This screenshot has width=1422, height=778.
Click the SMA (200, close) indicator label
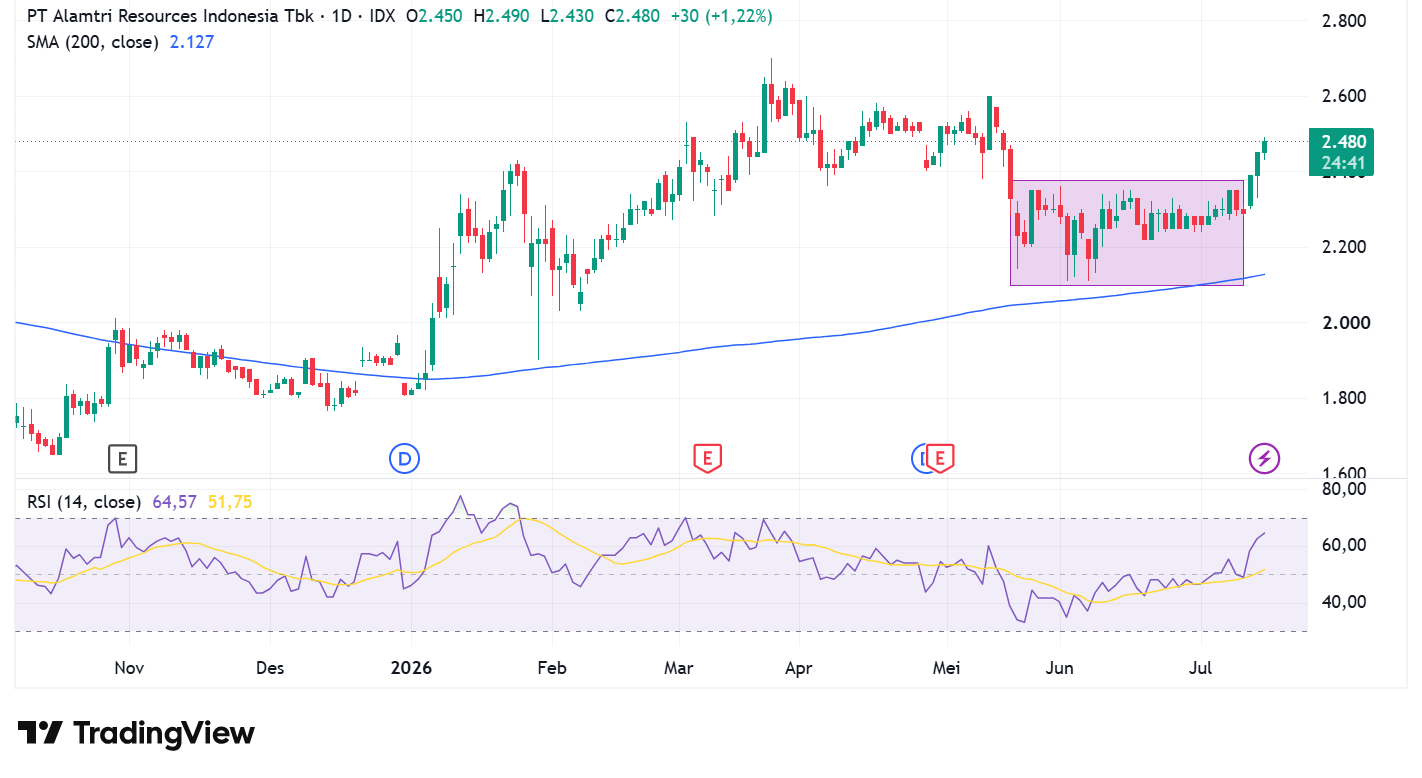point(92,42)
